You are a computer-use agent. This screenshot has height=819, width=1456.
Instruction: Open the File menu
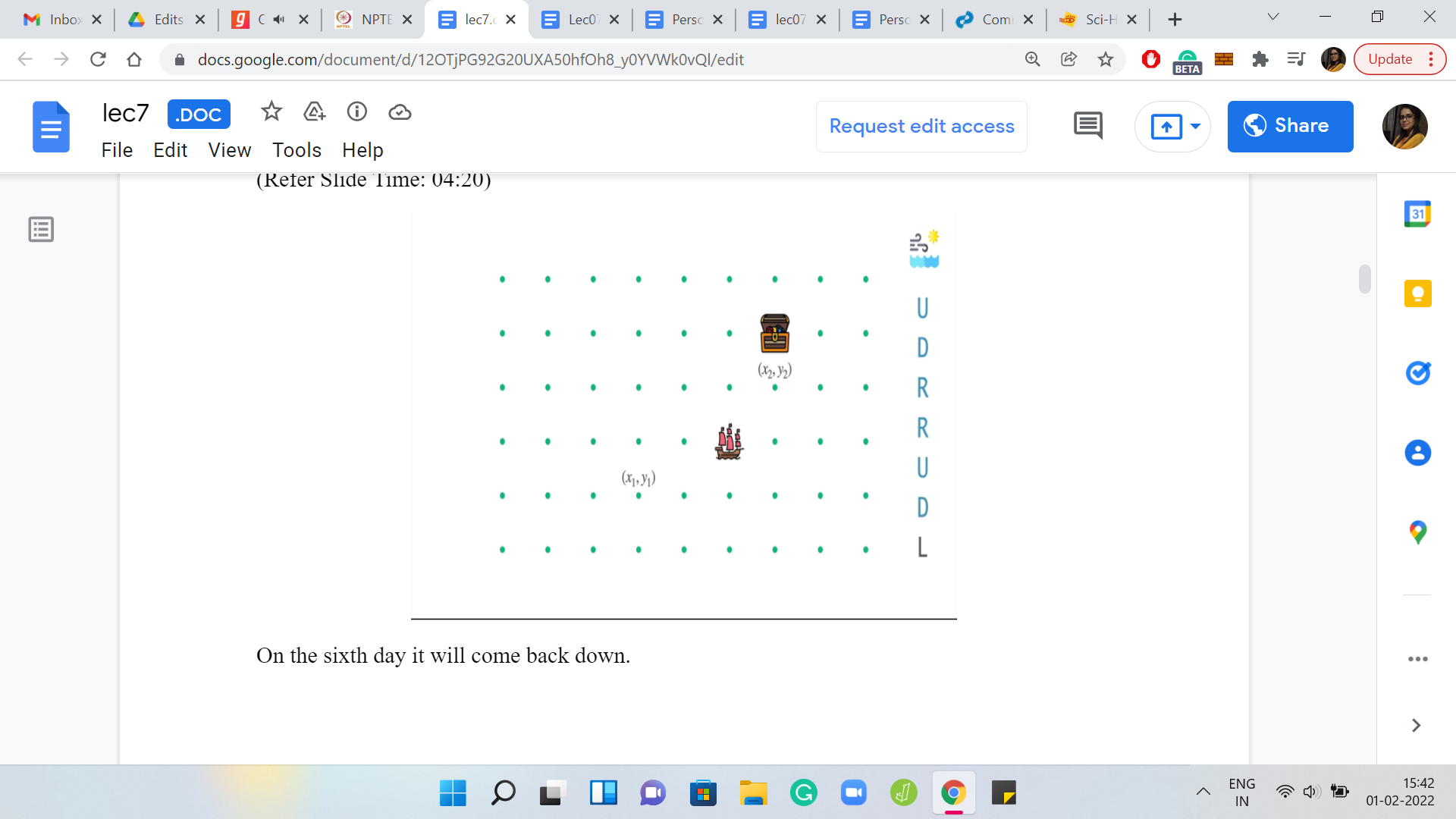117,150
